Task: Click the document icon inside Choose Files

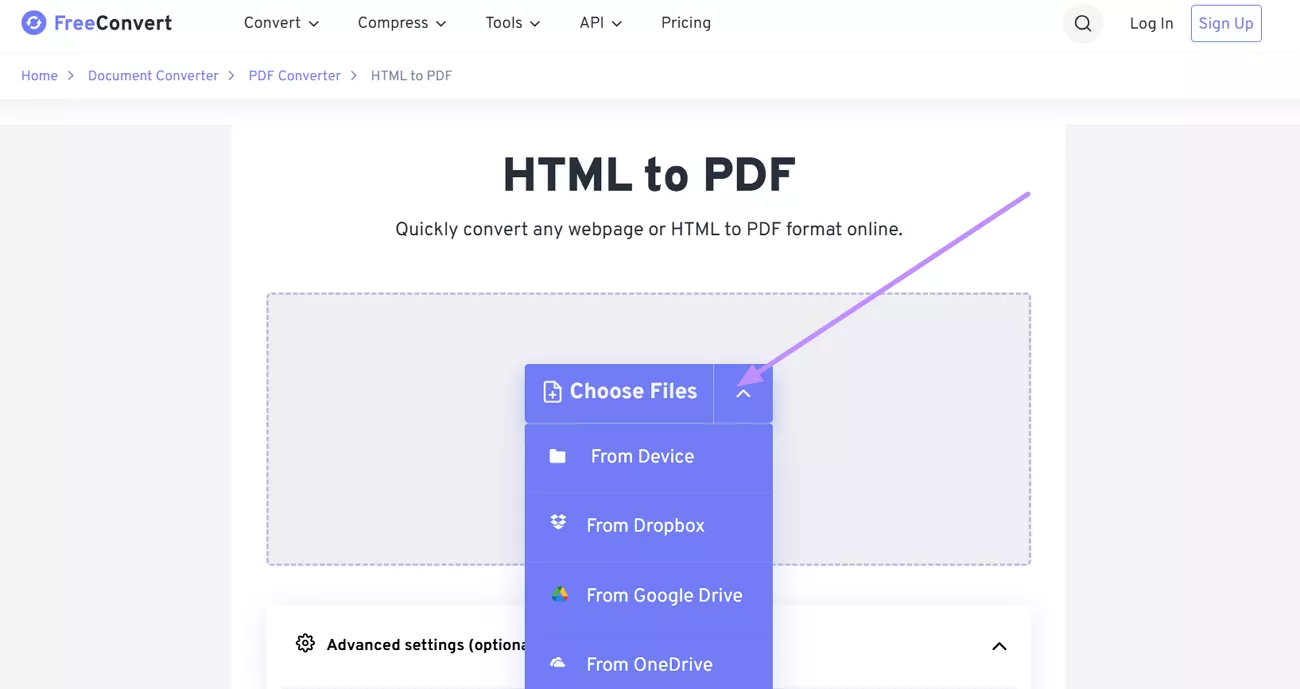Action: 552,391
